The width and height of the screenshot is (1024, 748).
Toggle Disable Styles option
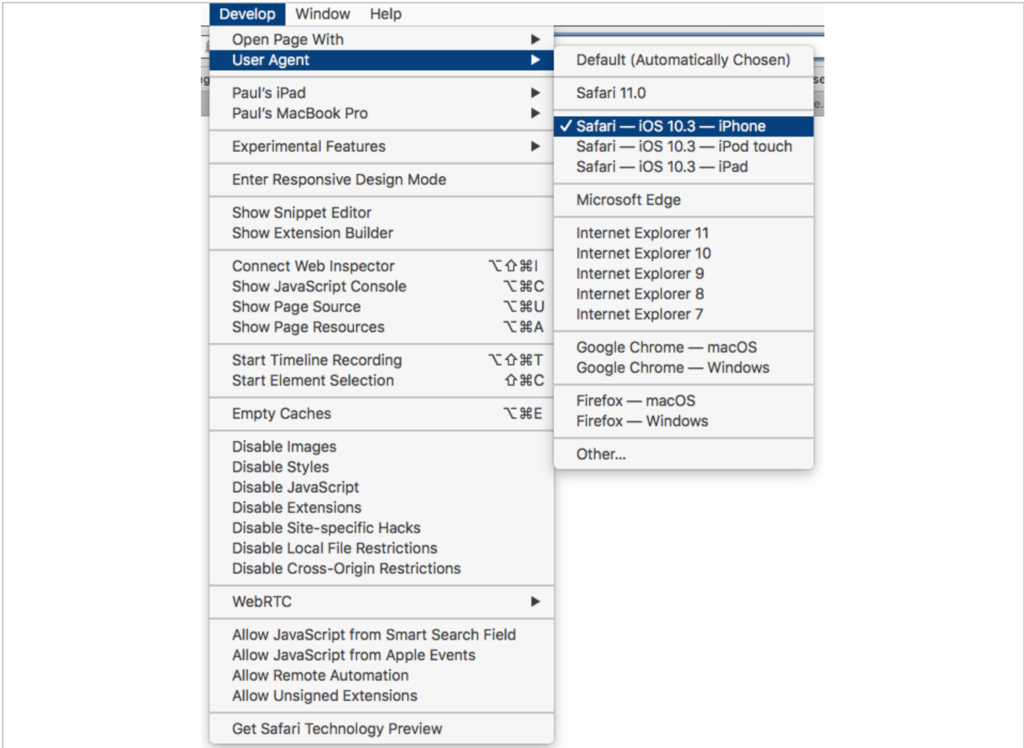(381, 468)
